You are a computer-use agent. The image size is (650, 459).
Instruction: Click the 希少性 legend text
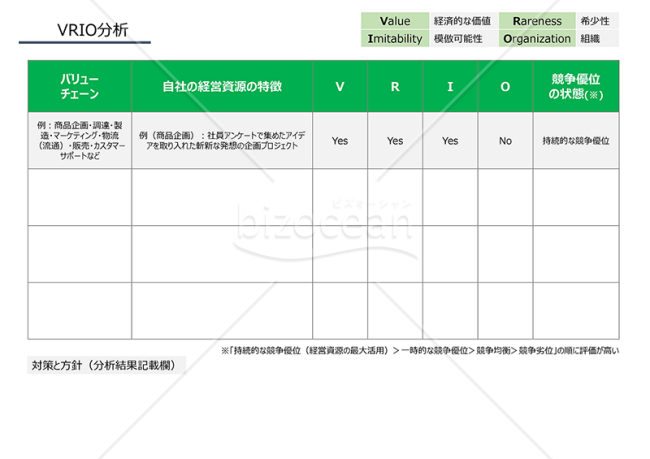click(595, 21)
